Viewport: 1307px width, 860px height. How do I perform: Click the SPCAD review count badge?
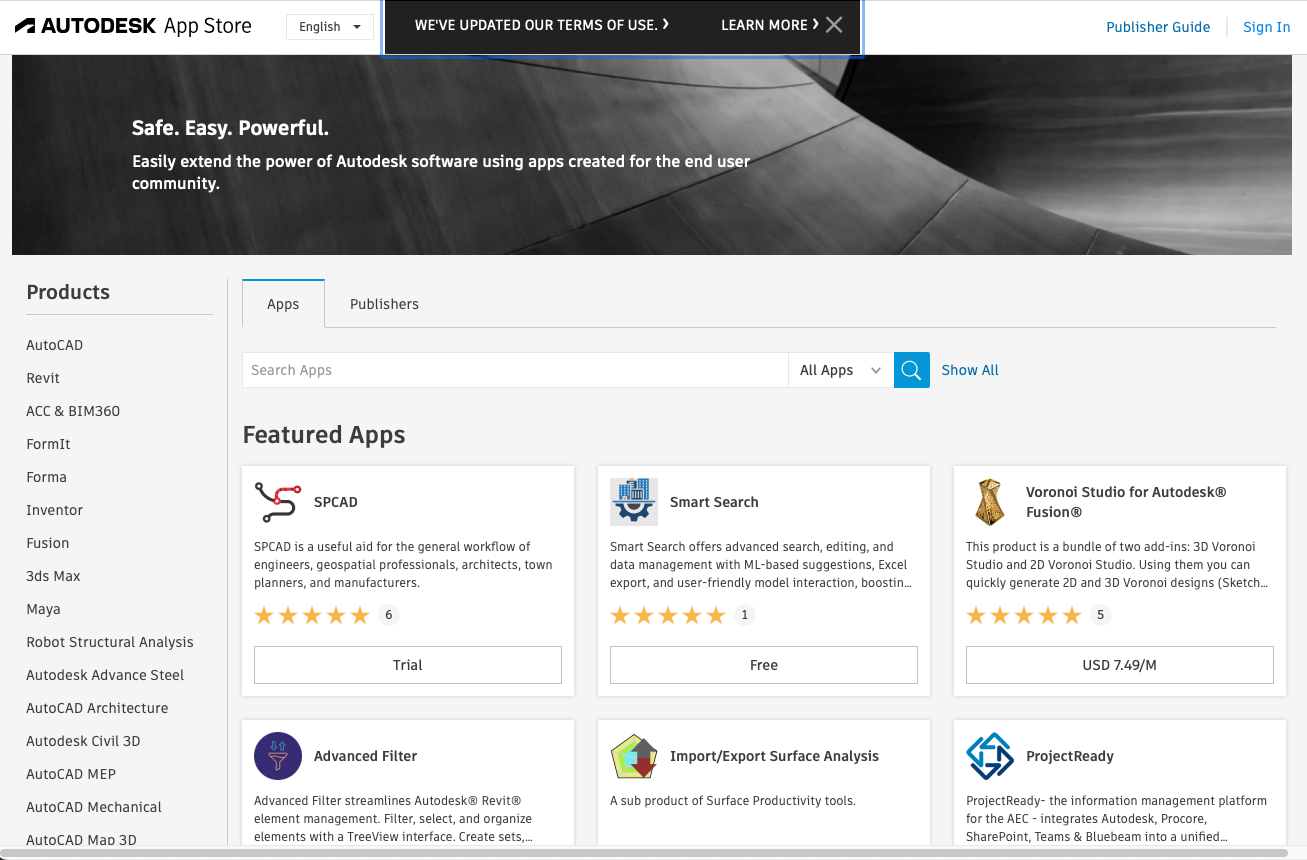[x=389, y=615]
